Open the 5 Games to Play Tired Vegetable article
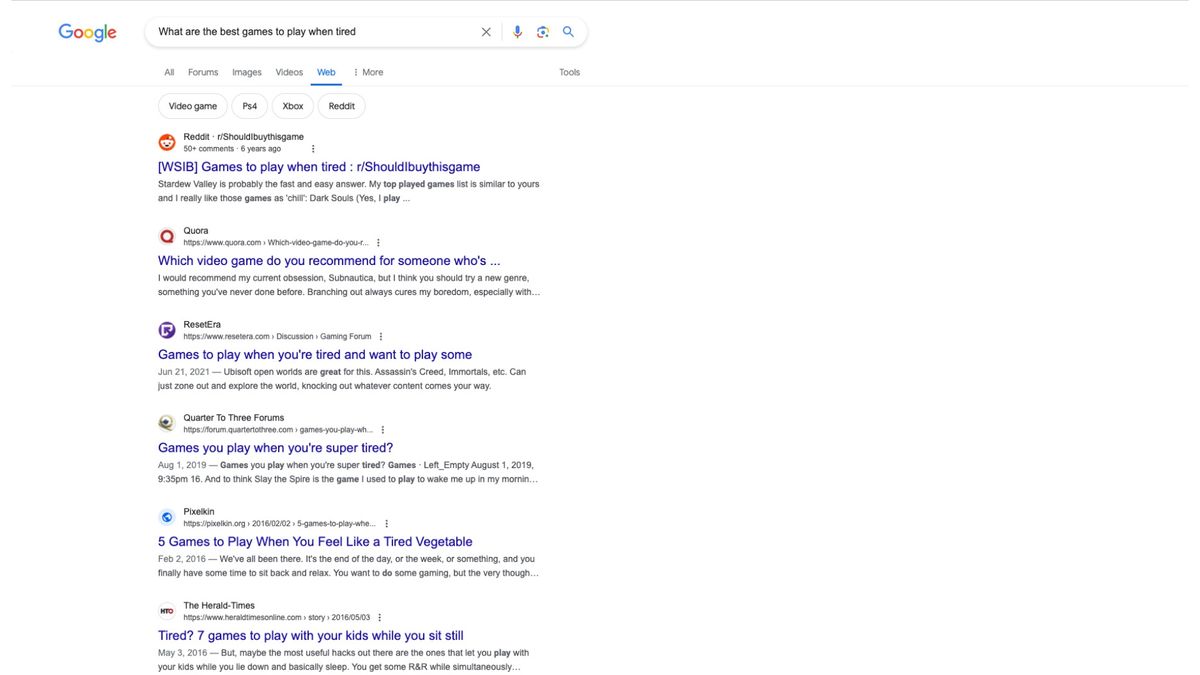The width and height of the screenshot is (1200, 675). (x=314, y=541)
